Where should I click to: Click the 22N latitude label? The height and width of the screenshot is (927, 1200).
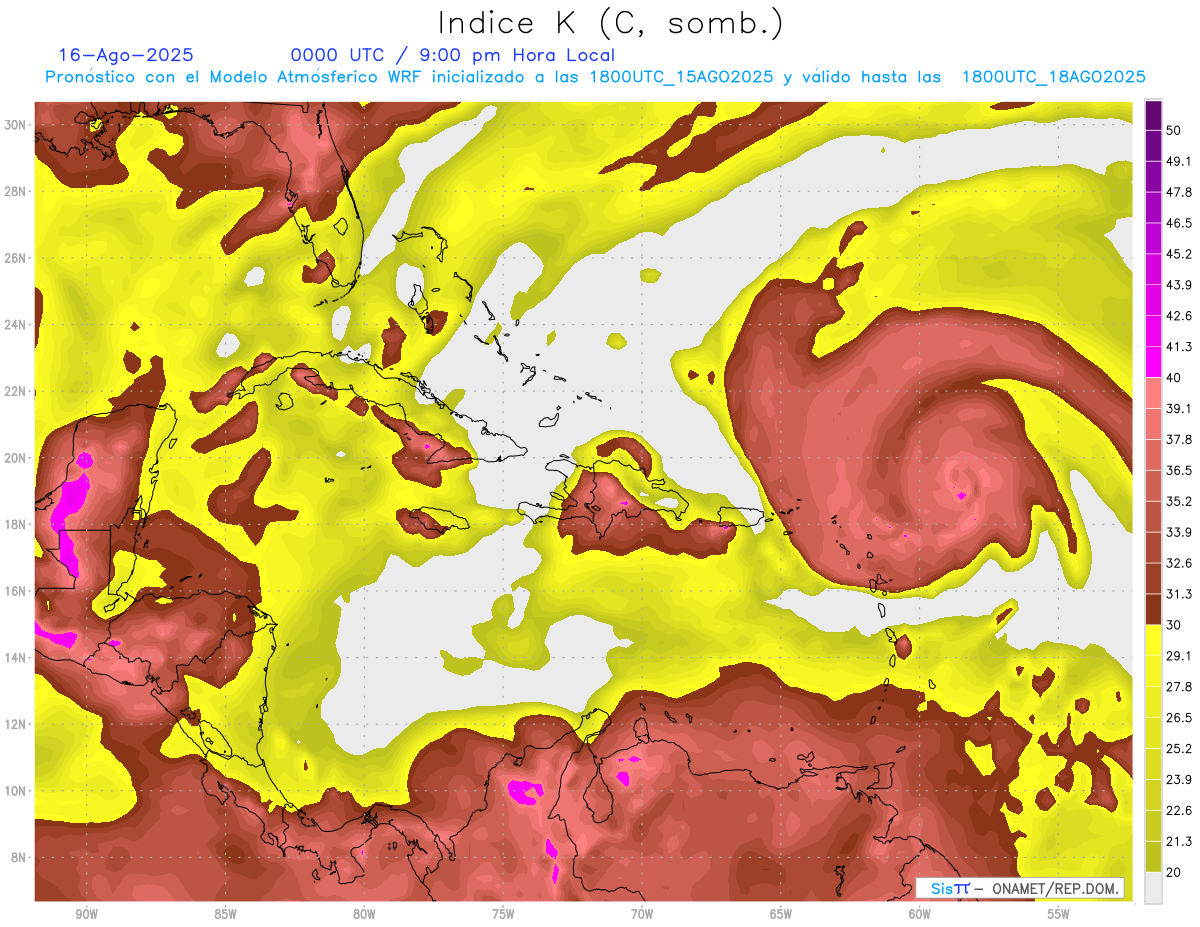(16, 391)
